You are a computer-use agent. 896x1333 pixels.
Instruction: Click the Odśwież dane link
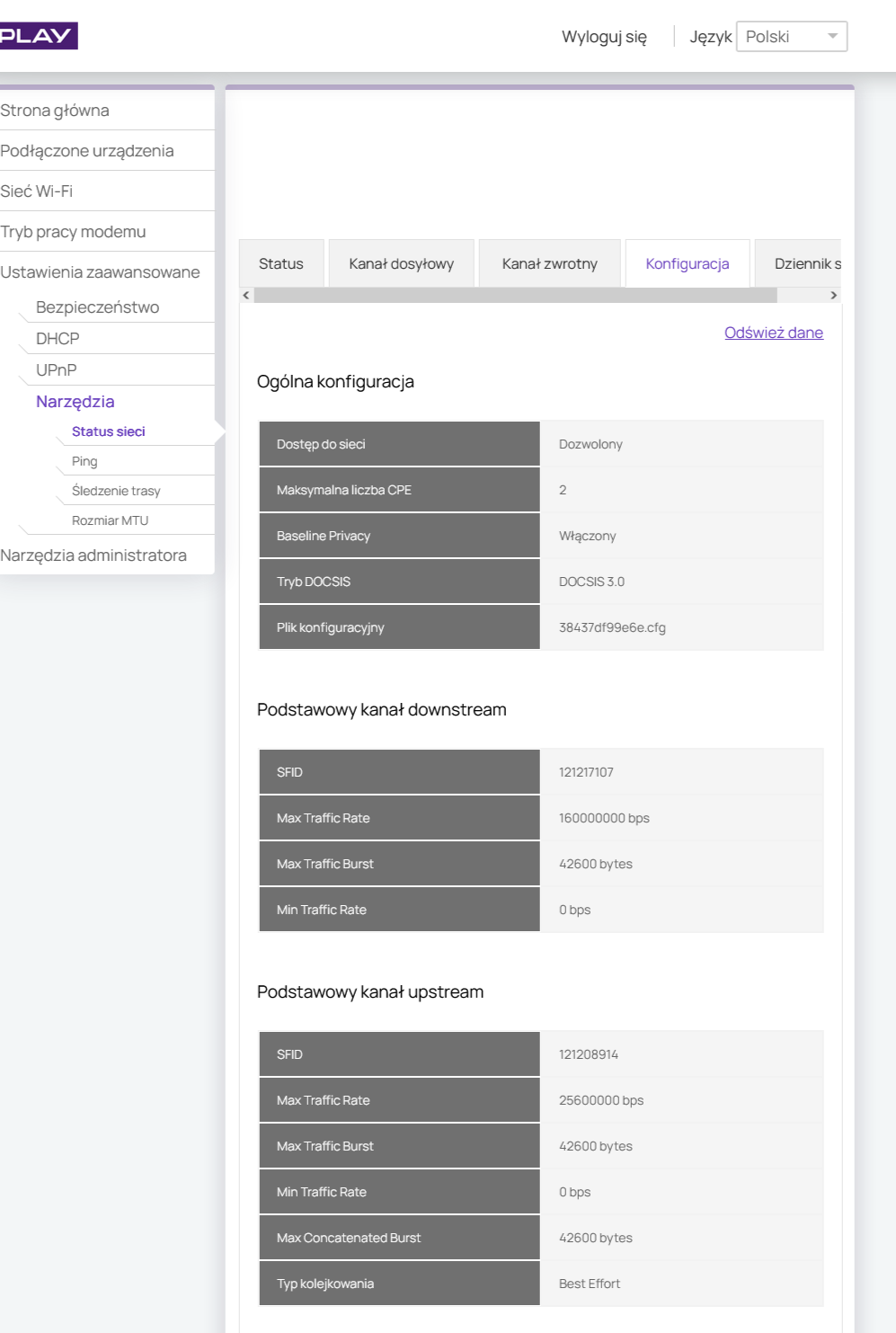click(x=773, y=333)
